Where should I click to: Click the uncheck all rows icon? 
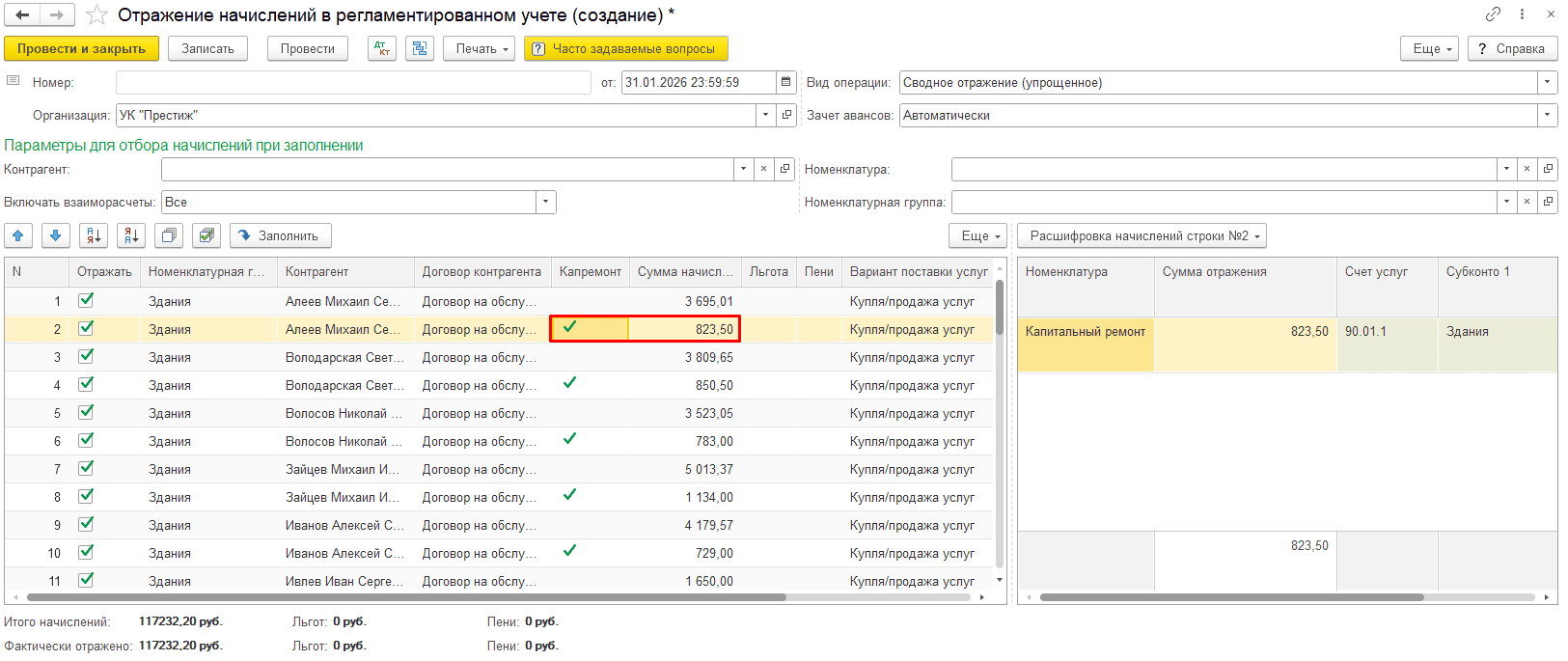pos(169,235)
